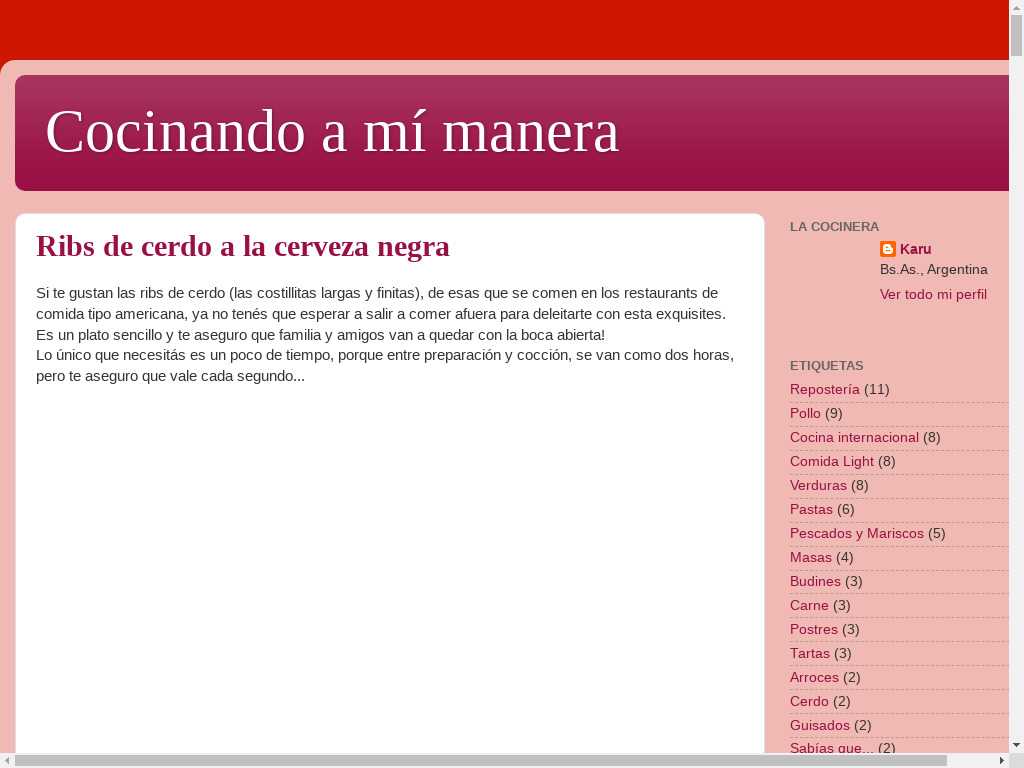Open the Postres label
Viewport: 1024px width, 768px height.
[813, 630]
